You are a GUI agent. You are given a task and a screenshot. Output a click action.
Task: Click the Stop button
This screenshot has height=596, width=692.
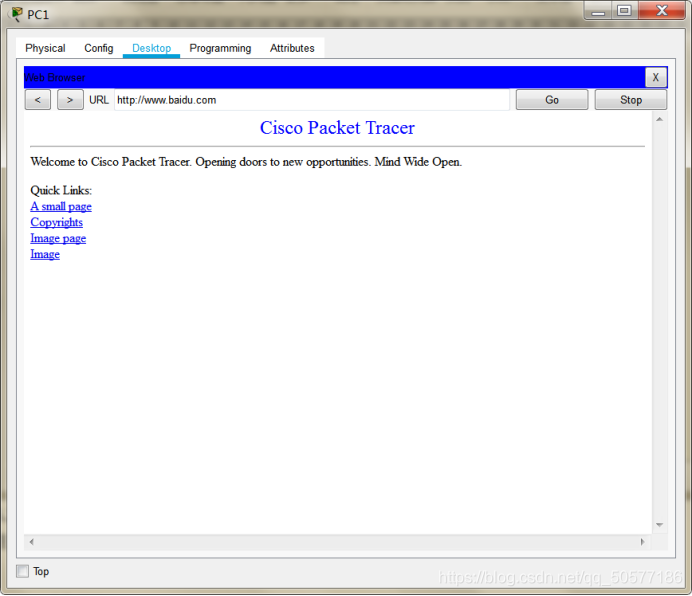click(x=631, y=100)
